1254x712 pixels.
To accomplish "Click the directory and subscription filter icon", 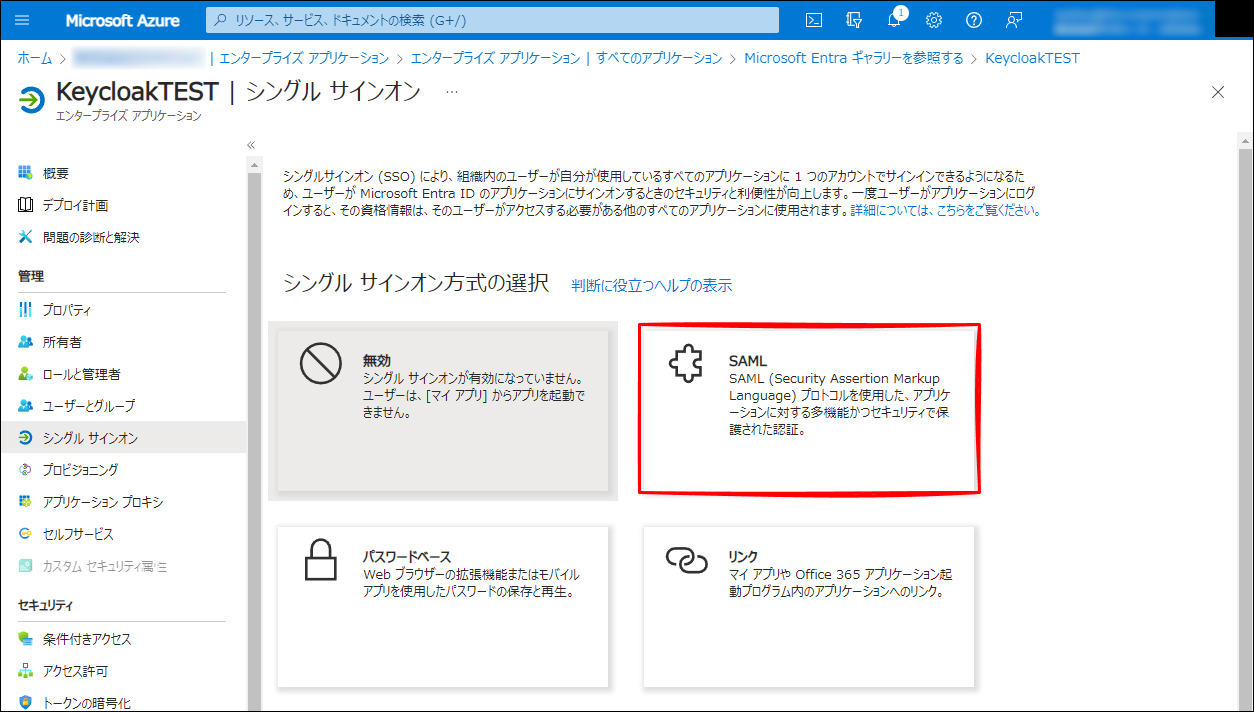I will coord(854,20).
